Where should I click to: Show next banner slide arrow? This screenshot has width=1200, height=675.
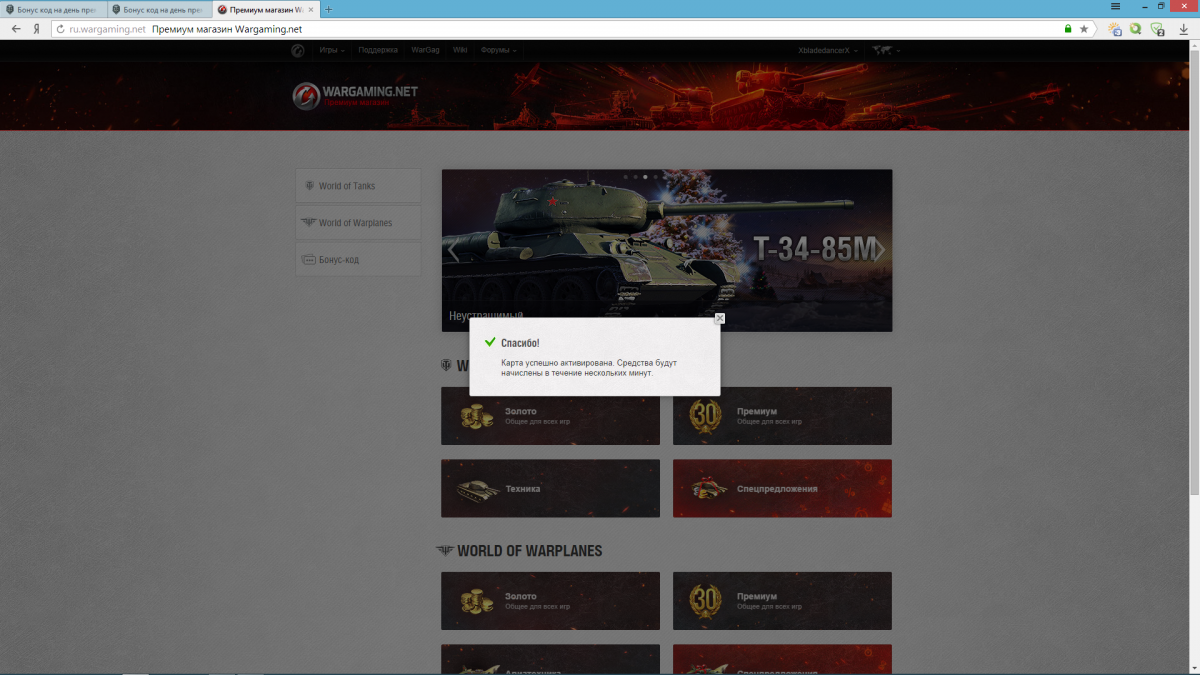point(880,250)
